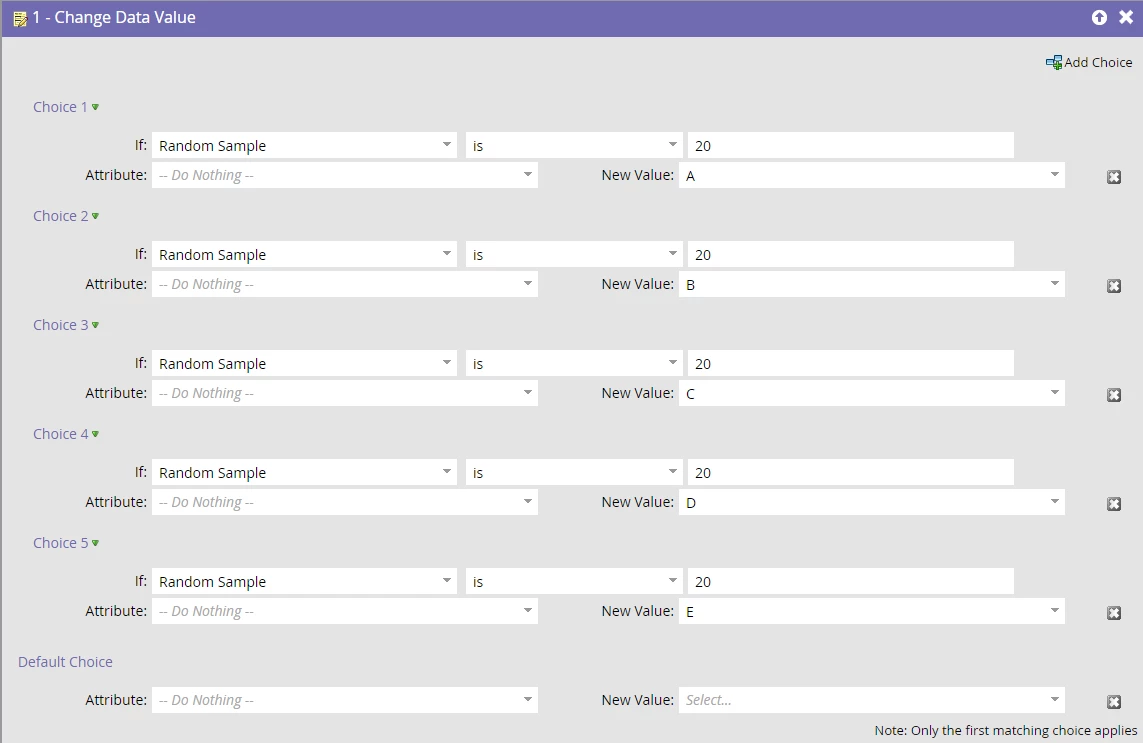
Task: Click the '1 - Change Data Value' title
Action: pos(114,17)
